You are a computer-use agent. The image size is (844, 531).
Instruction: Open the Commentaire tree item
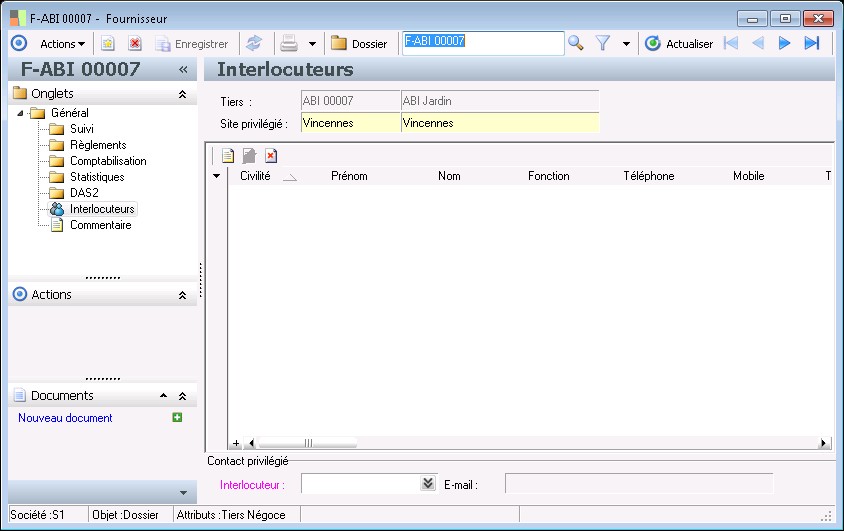pos(100,225)
